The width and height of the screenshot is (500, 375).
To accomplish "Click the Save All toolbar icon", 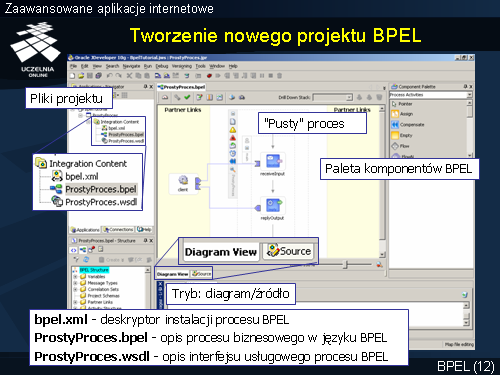I will [98, 76].
